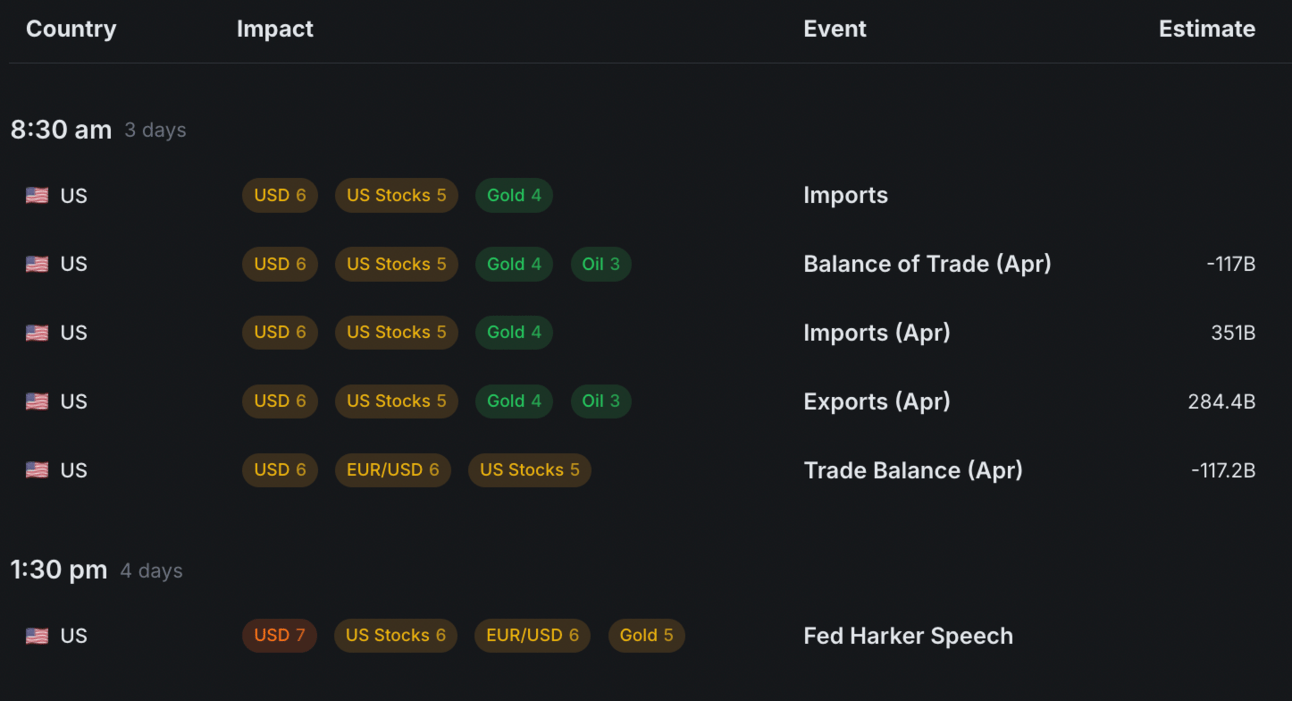Screen dimensions: 1292x701
Task: Click the Estimate column header
Action: 1206,29
